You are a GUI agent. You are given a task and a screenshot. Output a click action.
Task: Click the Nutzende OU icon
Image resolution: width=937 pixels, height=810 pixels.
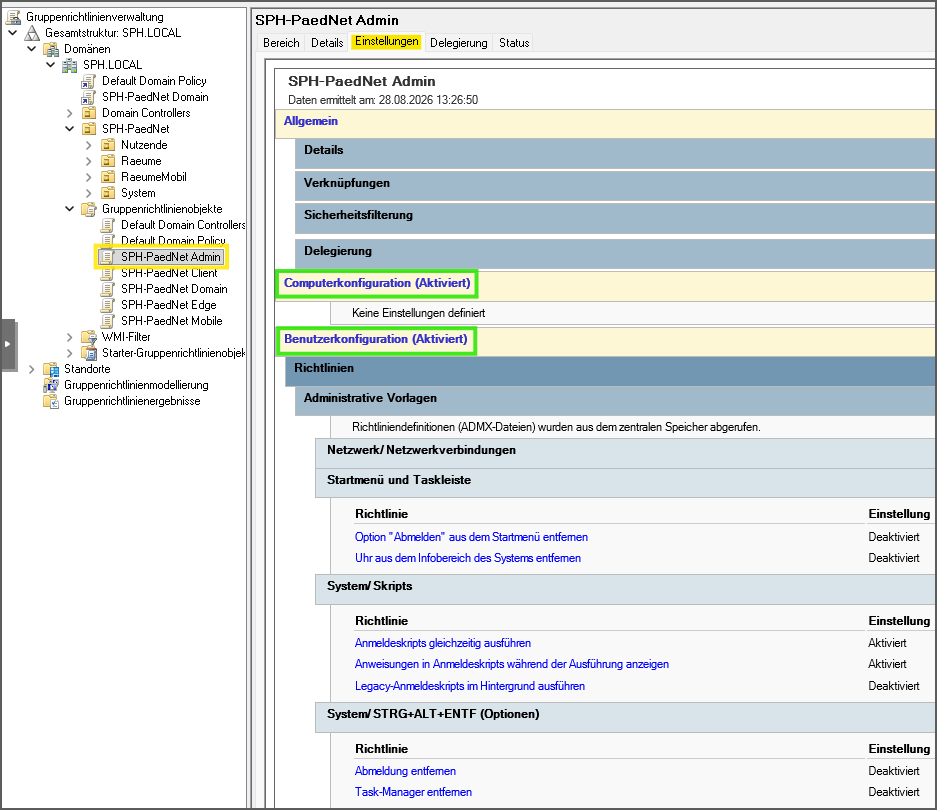point(108,145)
